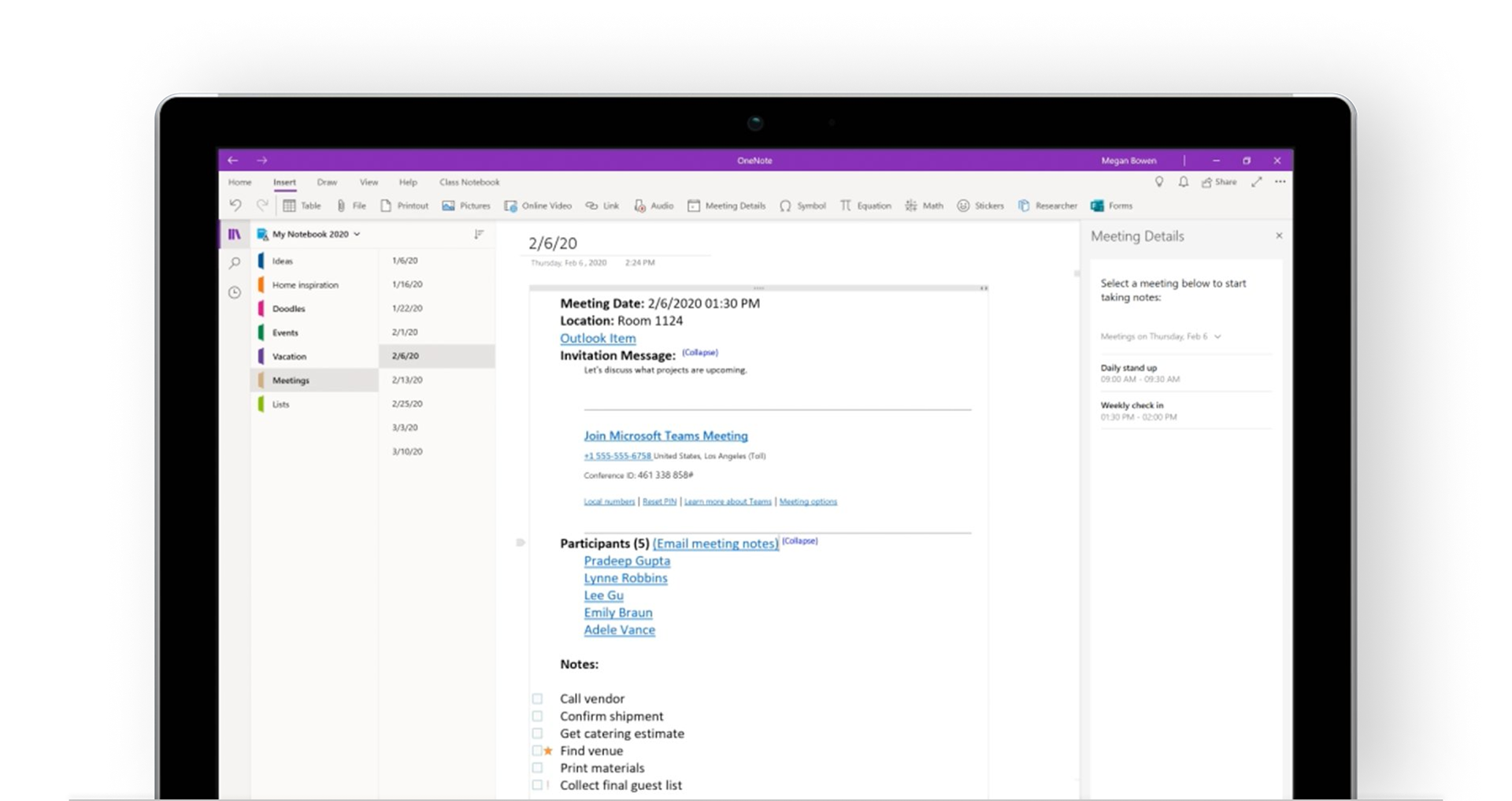The image size is (1512, 801).
Task: Attach a File with paperclip icon
Action: click(351, 206)
